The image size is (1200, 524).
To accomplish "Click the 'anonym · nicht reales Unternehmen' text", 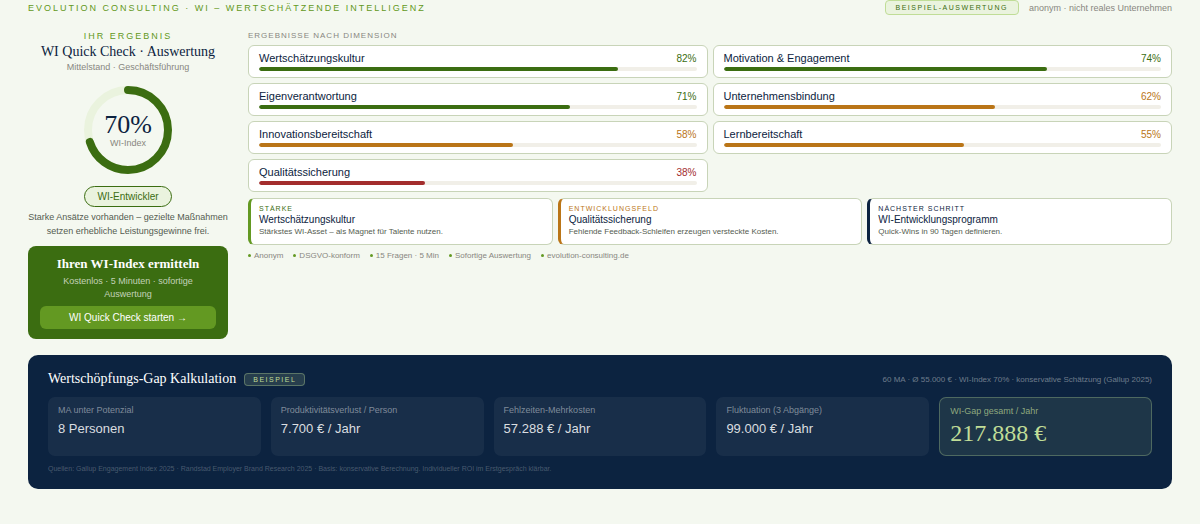I will click(x=1100, y=8).
